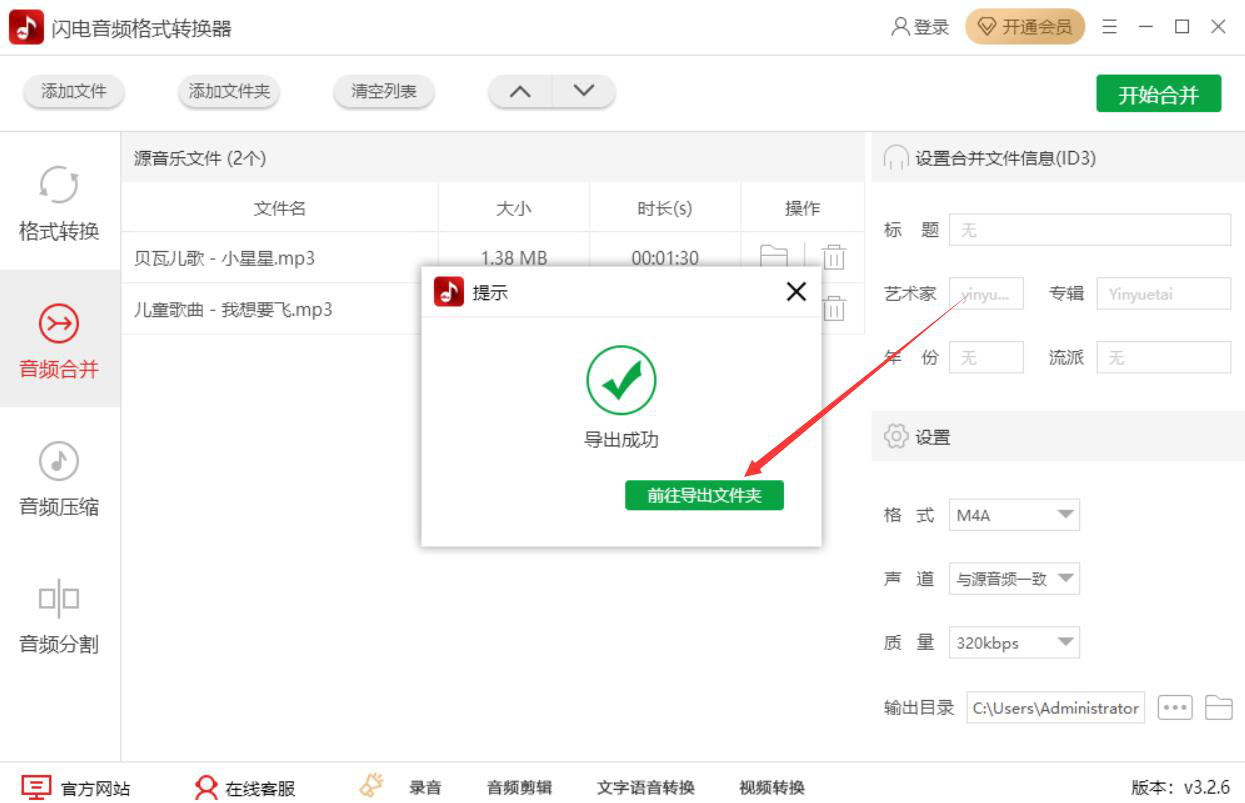Image resolution: width=1245 pixels, height=803 pixels.
Task: Click the headphone icon beside 设置合并文件信息
Action: (896, 158)
